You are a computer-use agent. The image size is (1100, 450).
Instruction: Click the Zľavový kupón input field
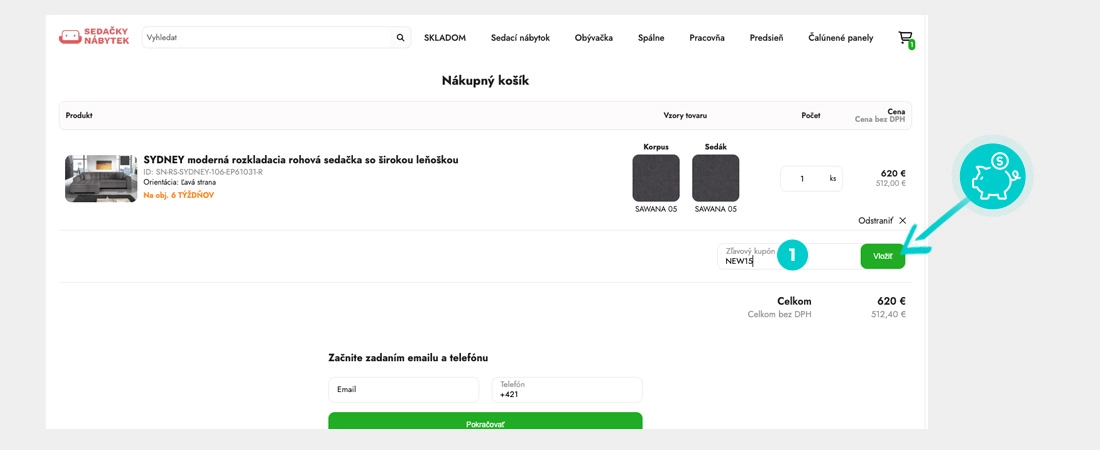[788, 256]
